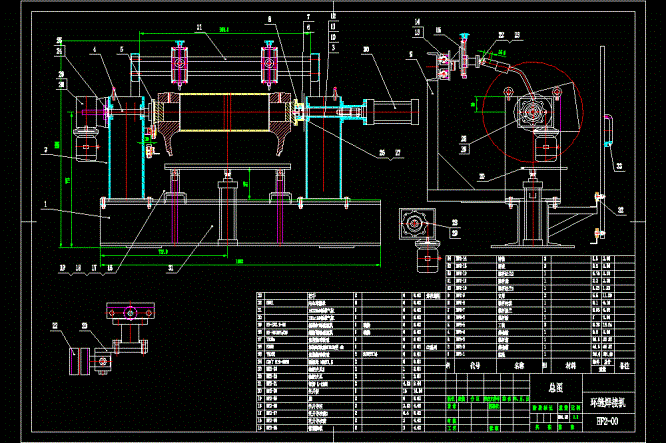Viewport: 666px width, 443px height.
Task: Select the yellow-outlined drum in the main view
Action: 225,113
